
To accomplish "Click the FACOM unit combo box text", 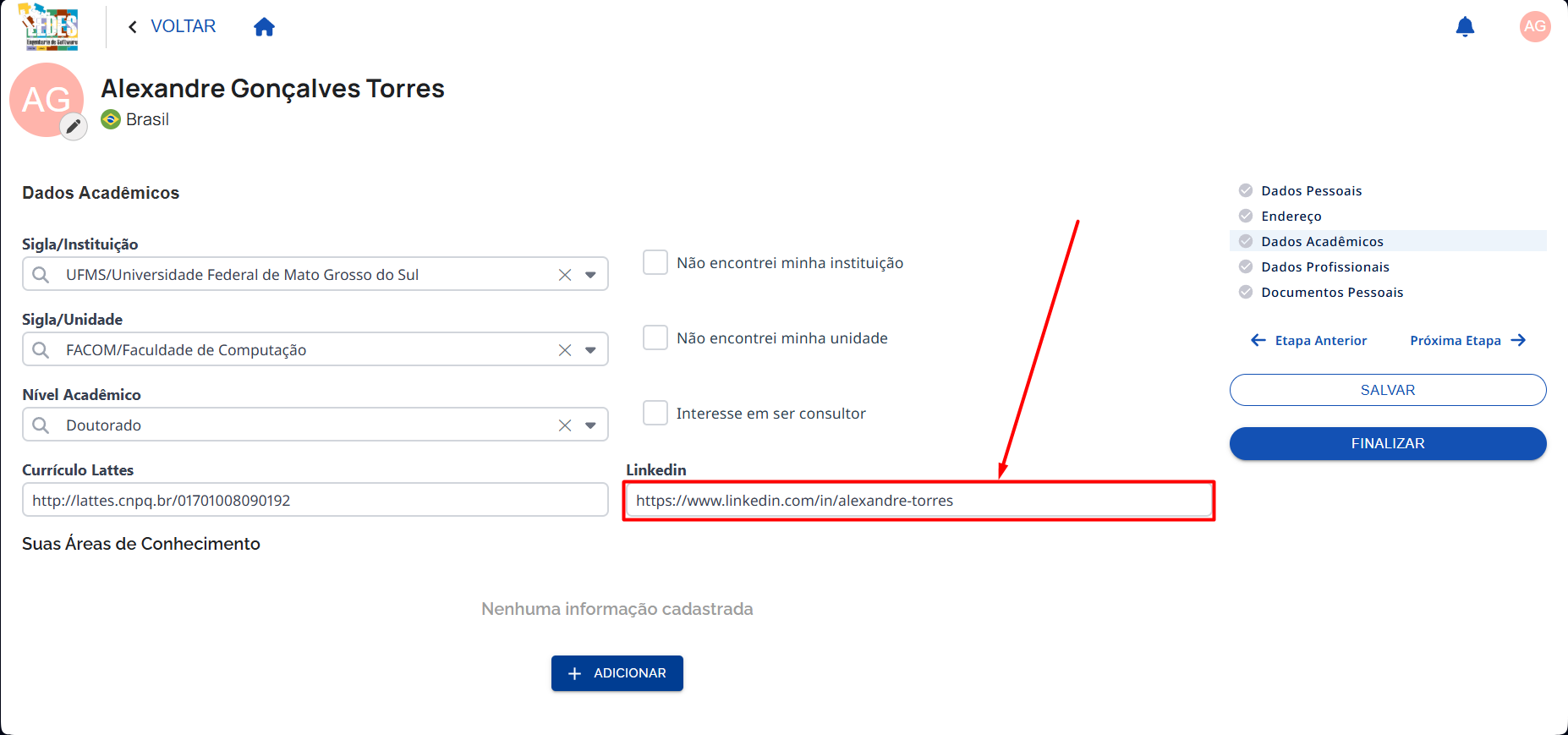I will [x=186, y=350].
